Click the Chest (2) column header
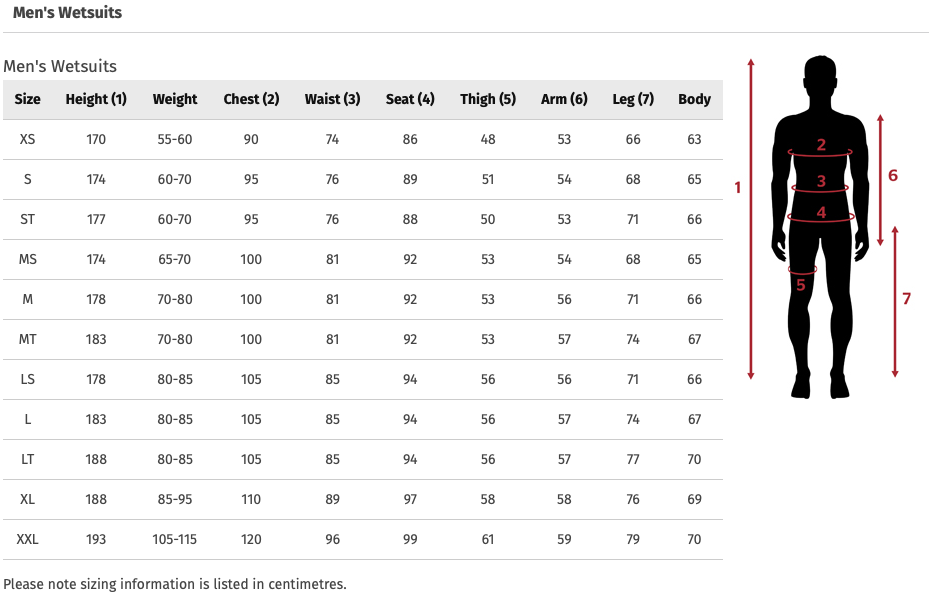929x613 pixels. coord(251,99)
